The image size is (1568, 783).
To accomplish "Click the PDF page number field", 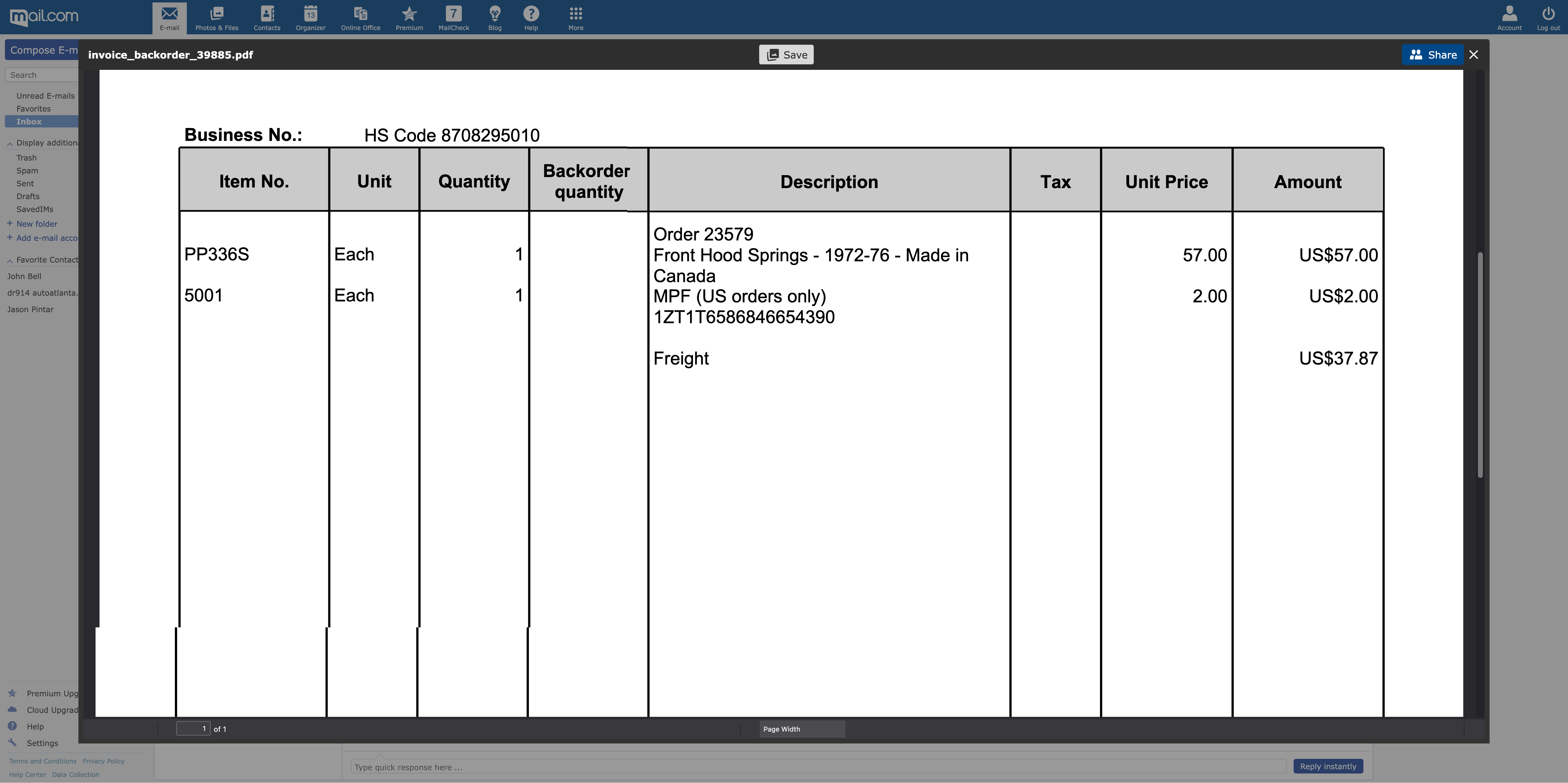I will (193, 728).
